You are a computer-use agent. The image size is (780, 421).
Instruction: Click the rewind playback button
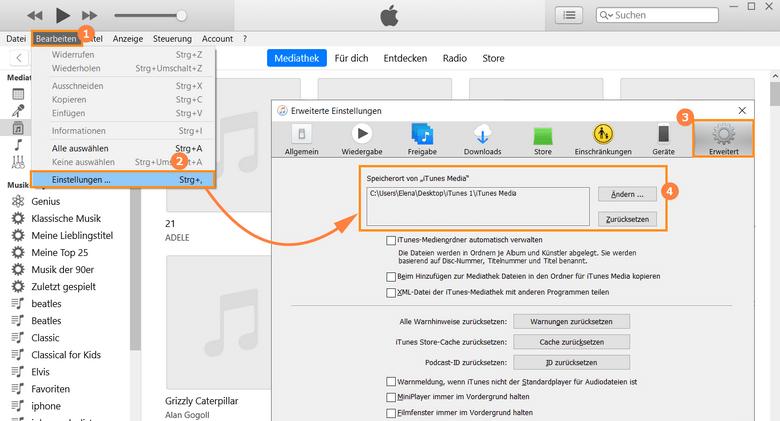(x=35, y=15)
